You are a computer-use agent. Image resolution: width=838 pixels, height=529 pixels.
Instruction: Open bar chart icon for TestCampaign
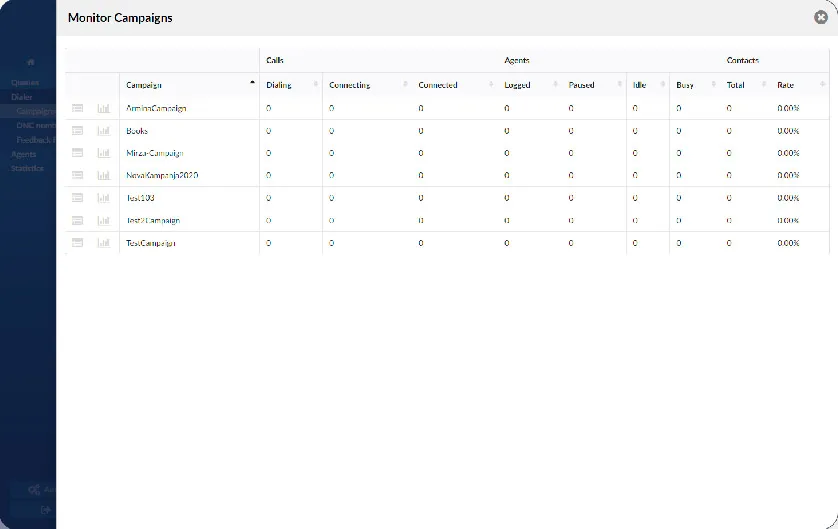click(x=104, y=243)
